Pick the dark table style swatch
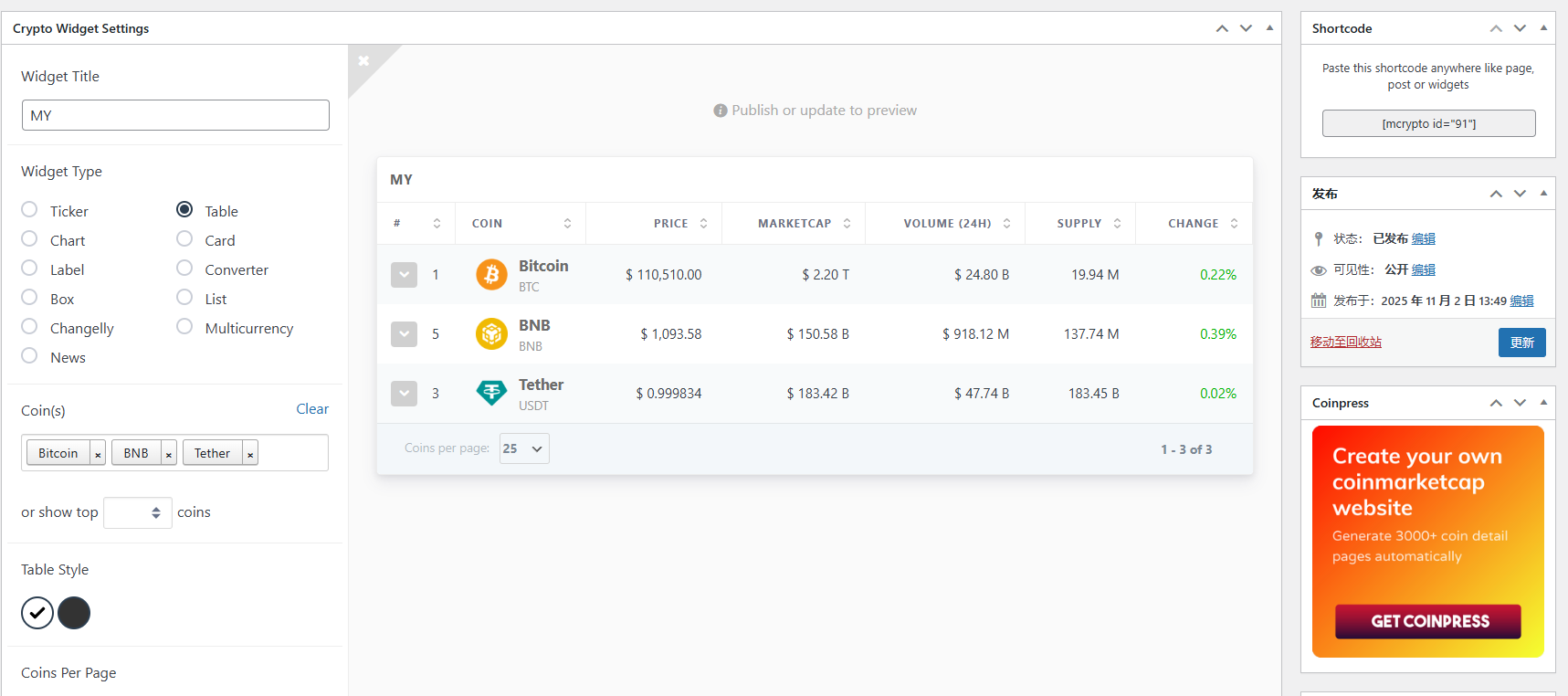Viewport: 1568px width, 696px height. [x=74, y=613]
